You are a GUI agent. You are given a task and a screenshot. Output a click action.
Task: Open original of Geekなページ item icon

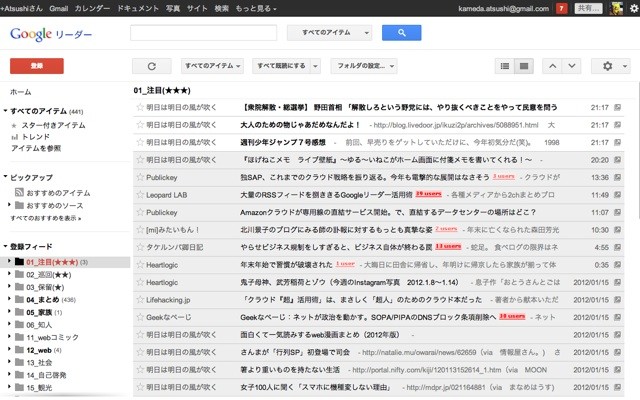(x=617, y=317)
